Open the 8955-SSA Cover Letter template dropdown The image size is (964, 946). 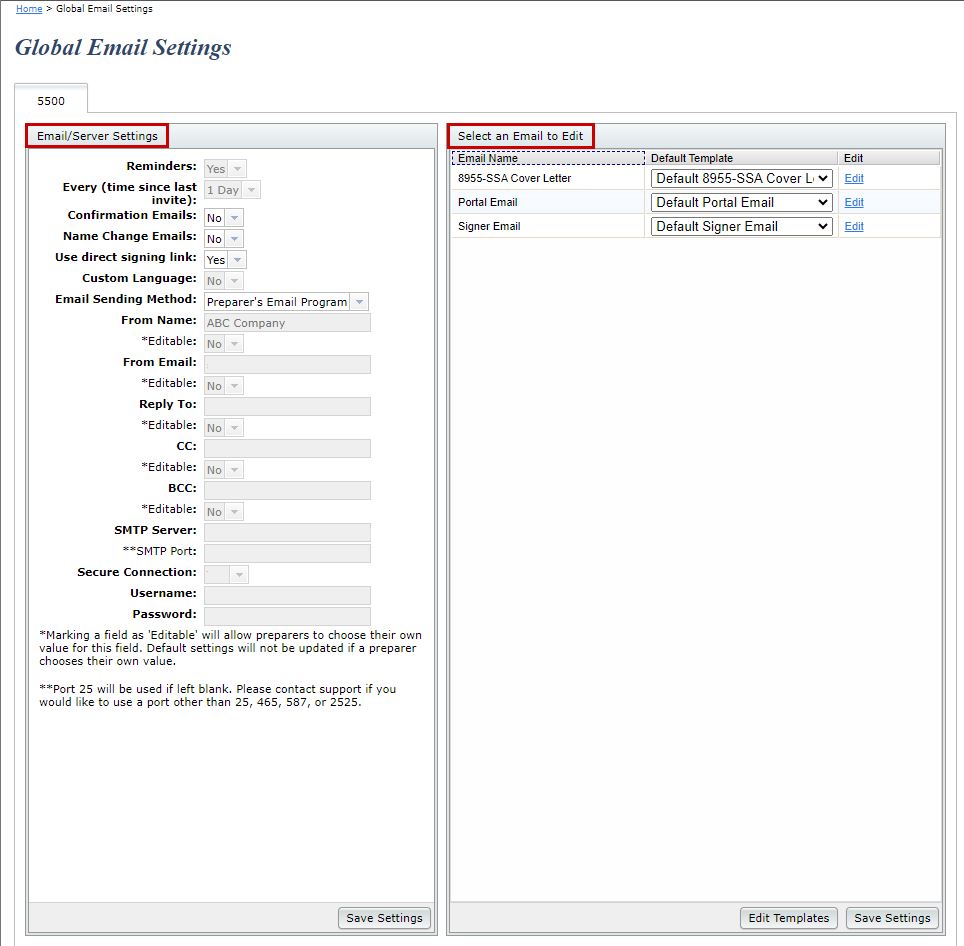tap(741, 178)
